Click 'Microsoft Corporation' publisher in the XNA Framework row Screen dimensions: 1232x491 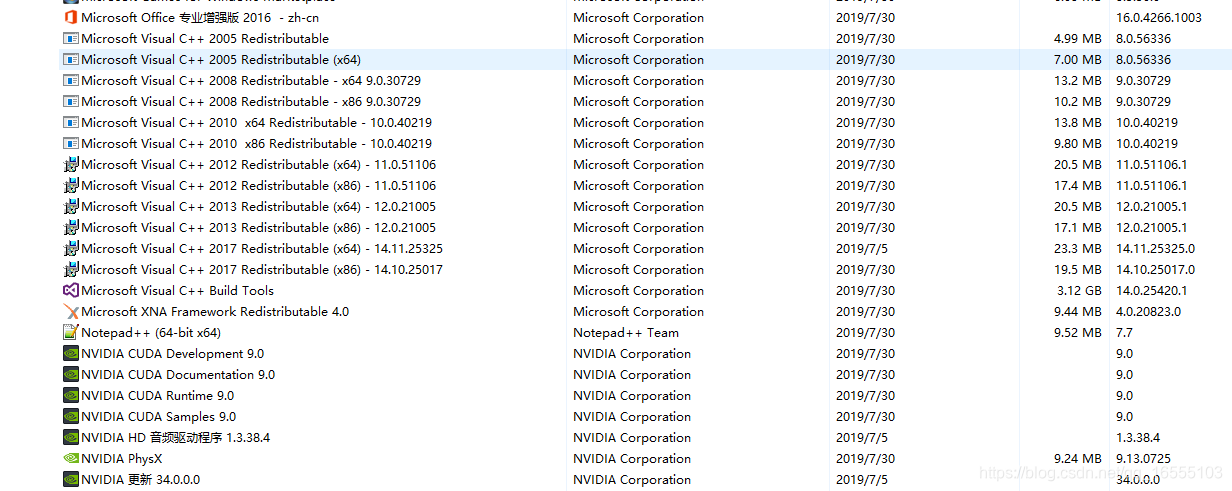[x=638, y=312]
